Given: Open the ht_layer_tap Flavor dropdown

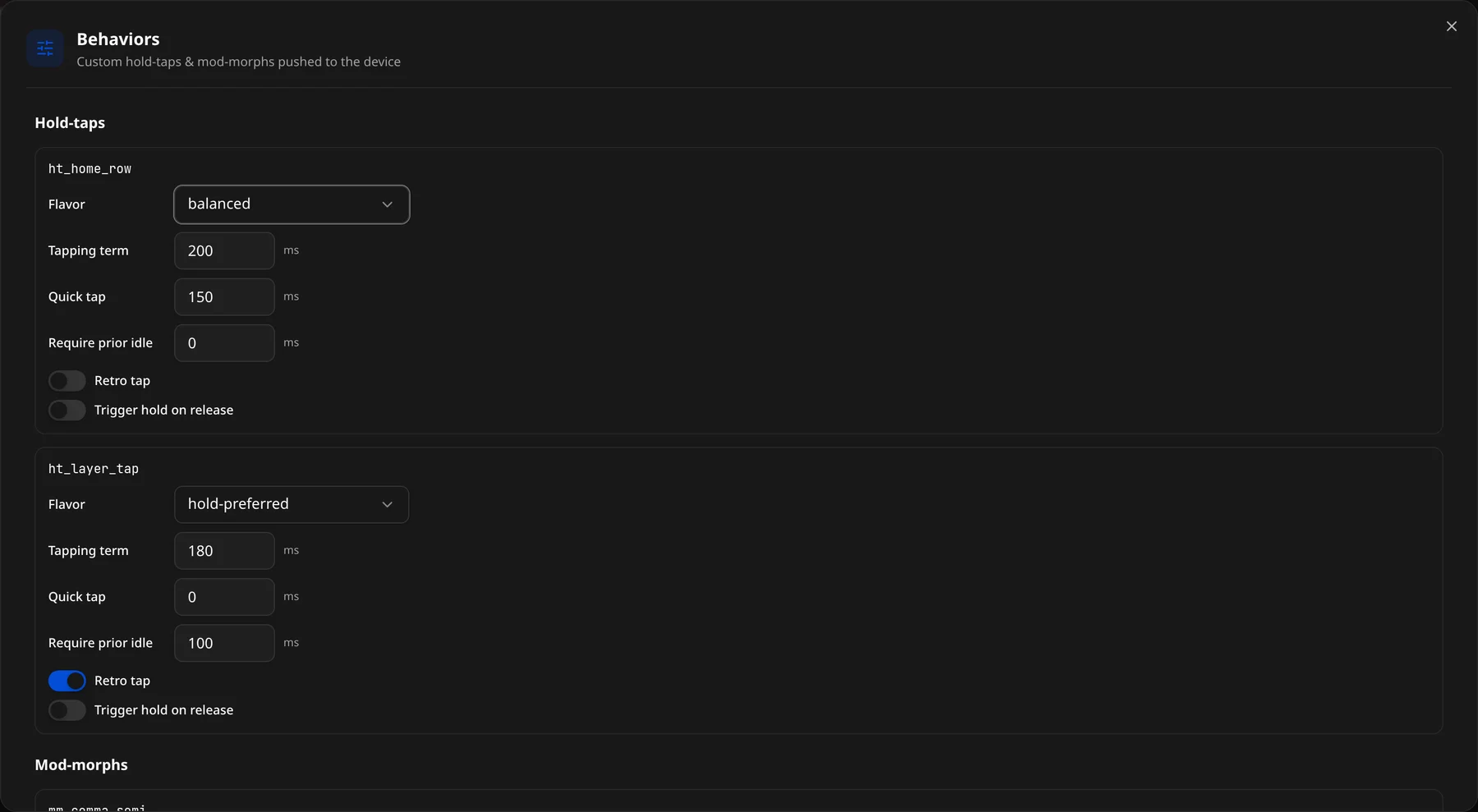Looking at the screenshot, I should [x=291, y=504].
